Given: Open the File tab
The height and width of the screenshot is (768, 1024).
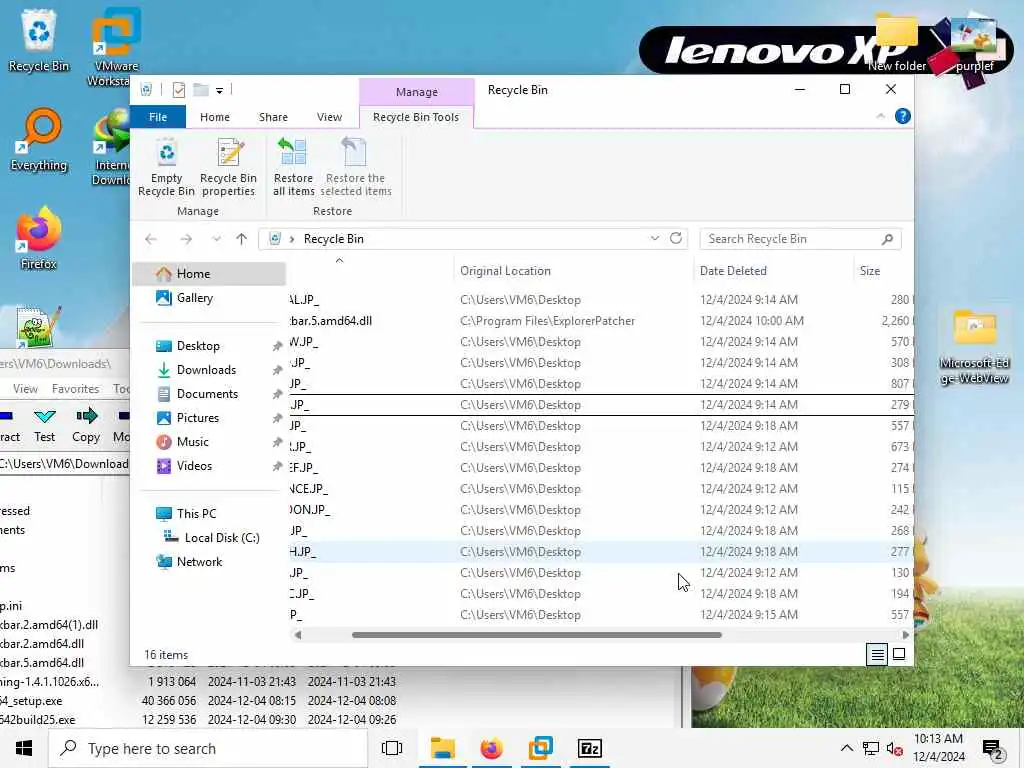Looking at the screenshot, I should point(158,117).
